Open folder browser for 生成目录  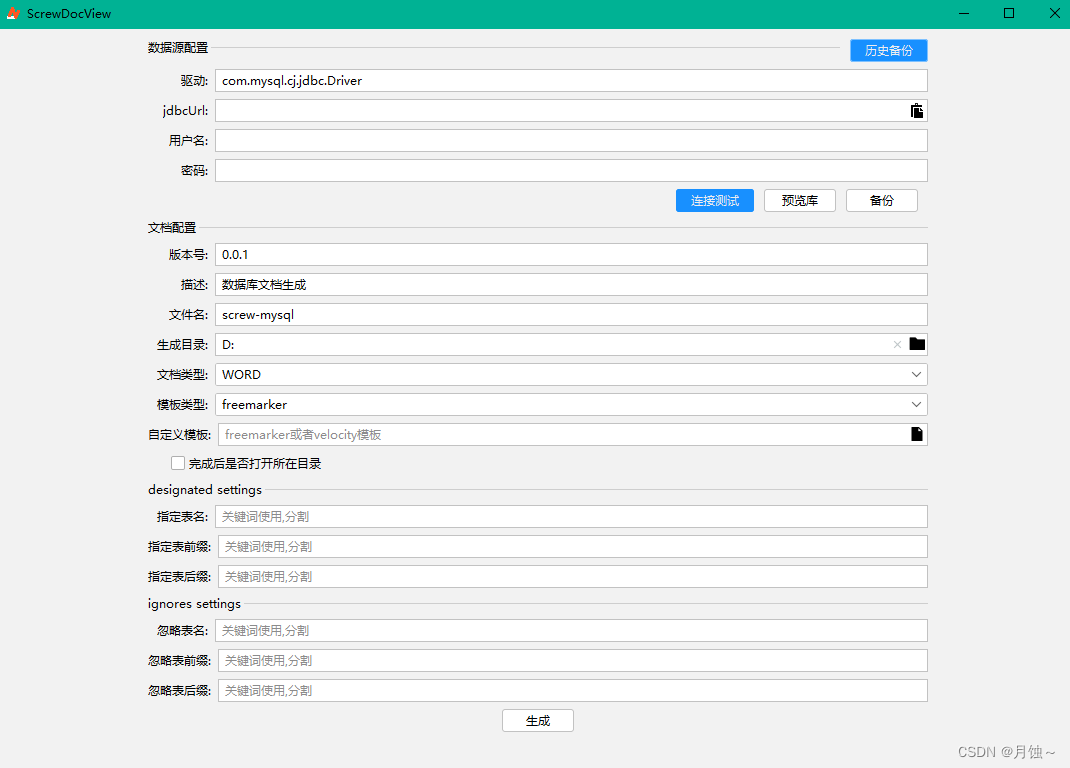(x=917, y=344)
